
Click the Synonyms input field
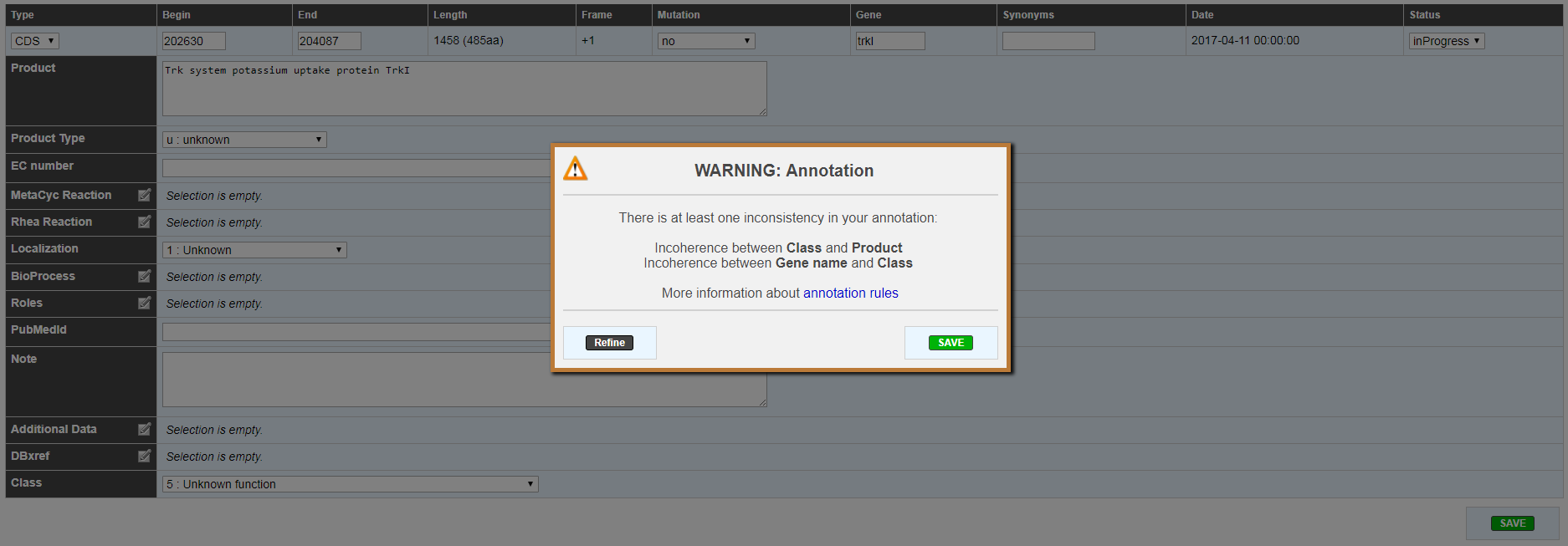1048,41
